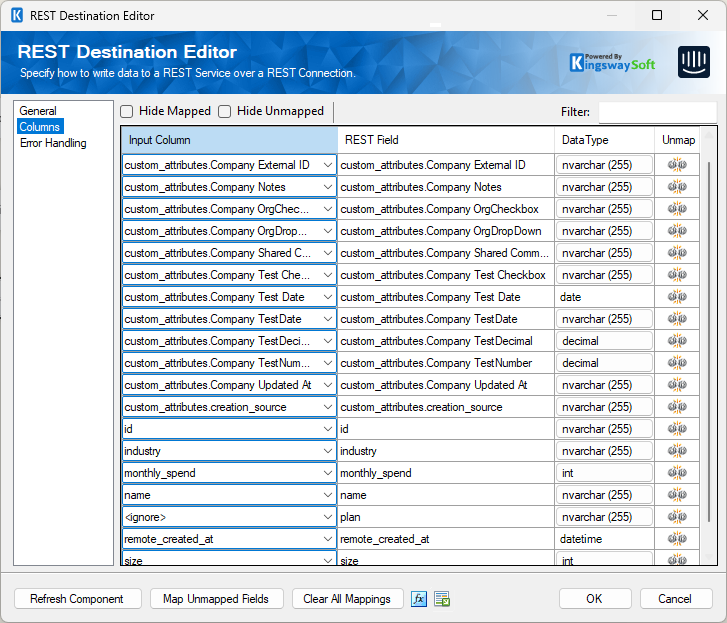The width and height of the screenshot is (727, 623).
Task: Open the id input column dropdown
Action: 328,429
